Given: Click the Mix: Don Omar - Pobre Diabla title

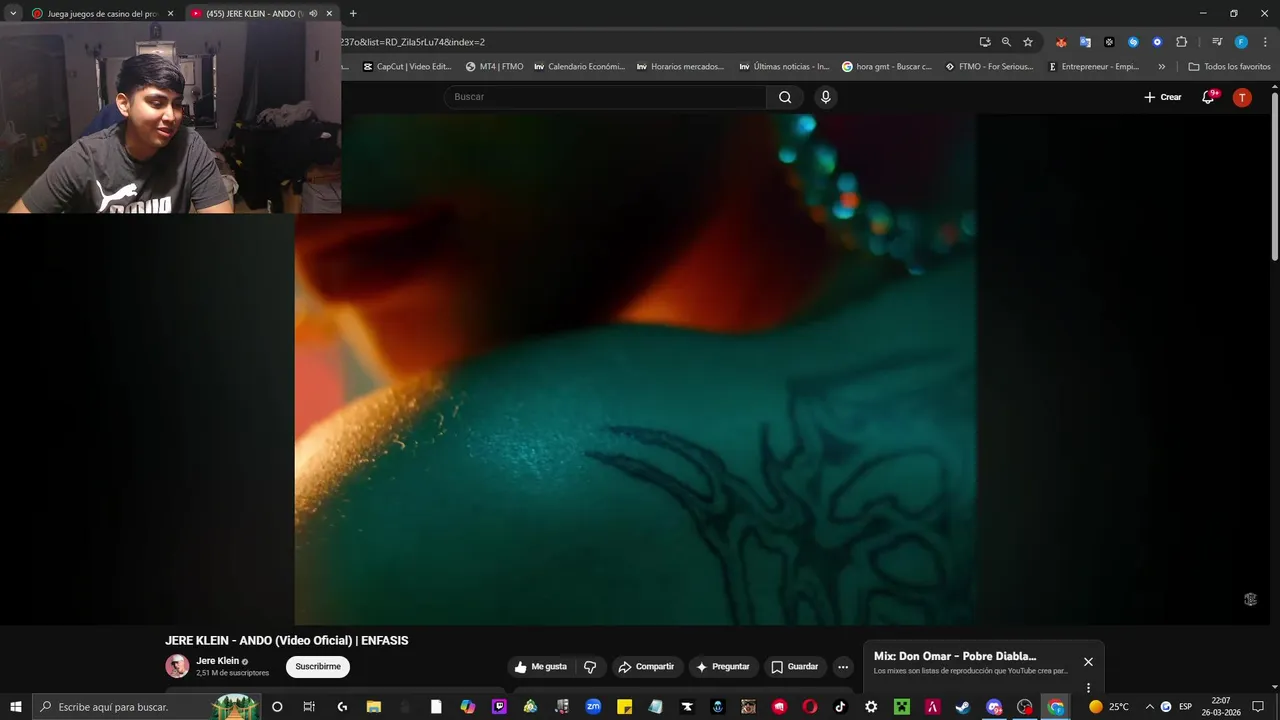Looking at the screenshot, I should tap(955, 656).
